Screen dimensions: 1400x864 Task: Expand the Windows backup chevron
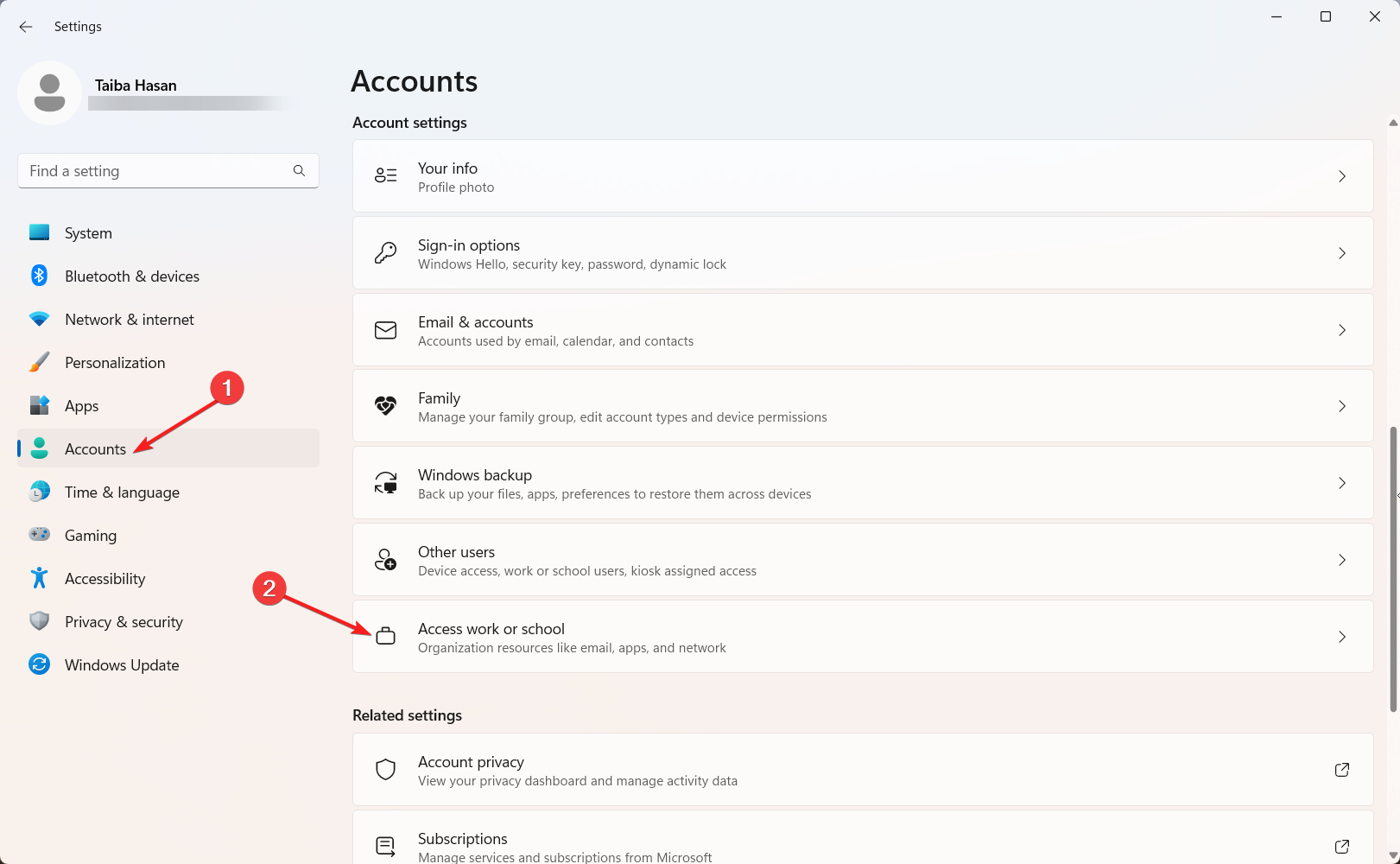click(1341, 483)
